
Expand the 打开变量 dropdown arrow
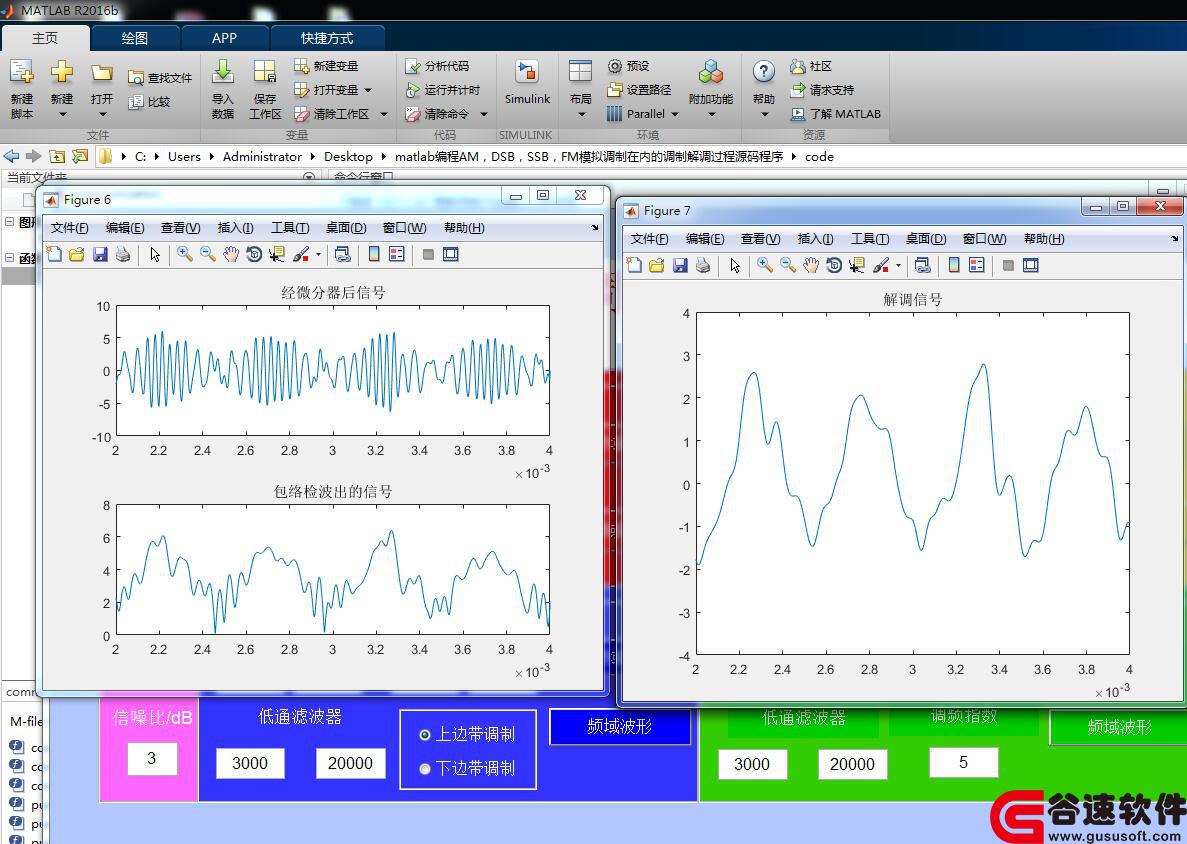368,90
